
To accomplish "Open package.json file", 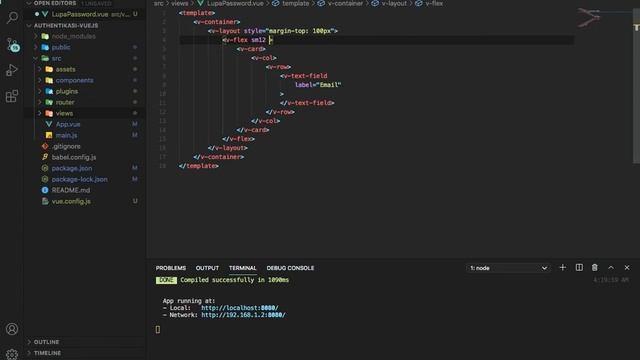I will (71, 168).
